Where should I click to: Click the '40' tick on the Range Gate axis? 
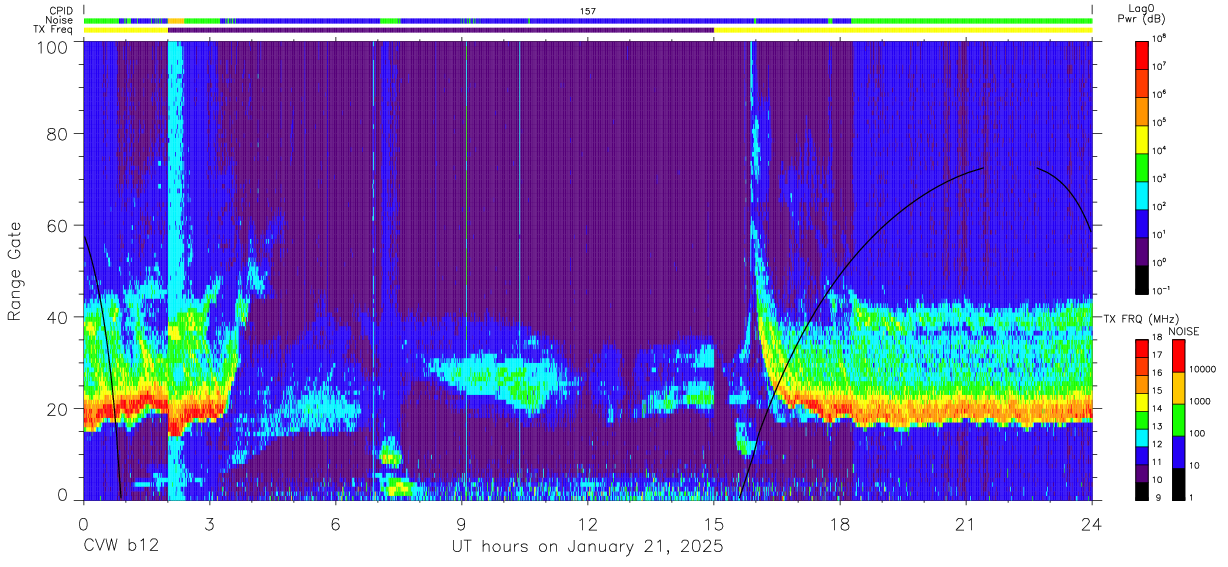coord(59,317)
